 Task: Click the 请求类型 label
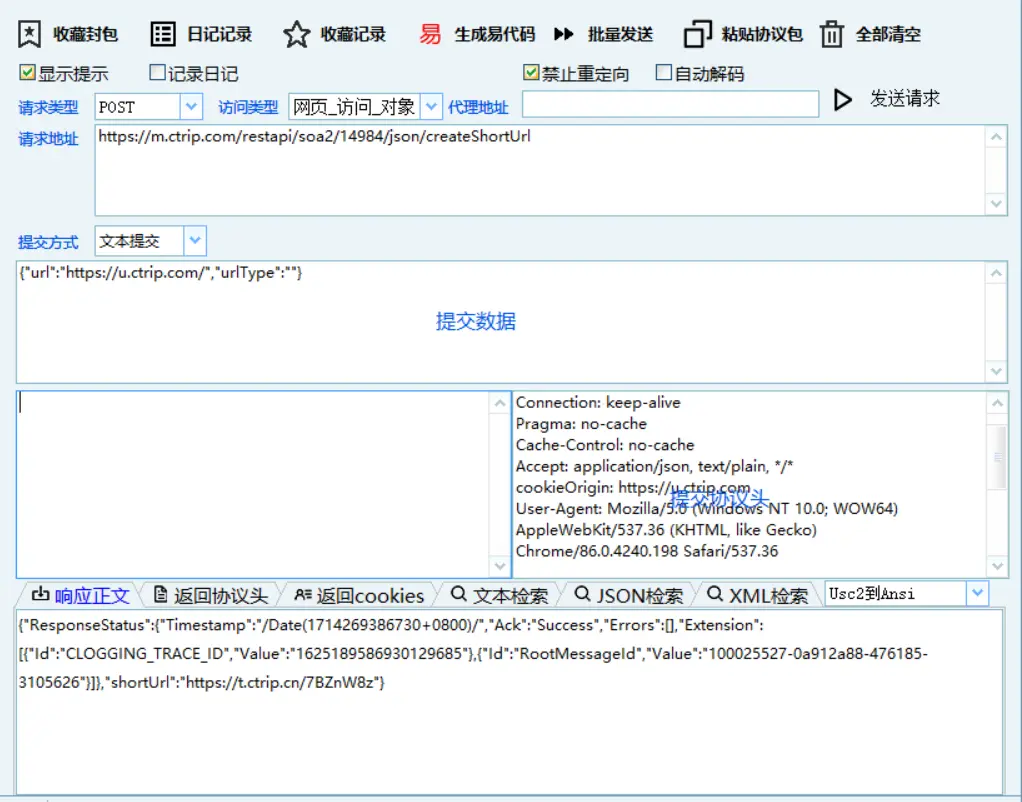(x=48, y=108)
